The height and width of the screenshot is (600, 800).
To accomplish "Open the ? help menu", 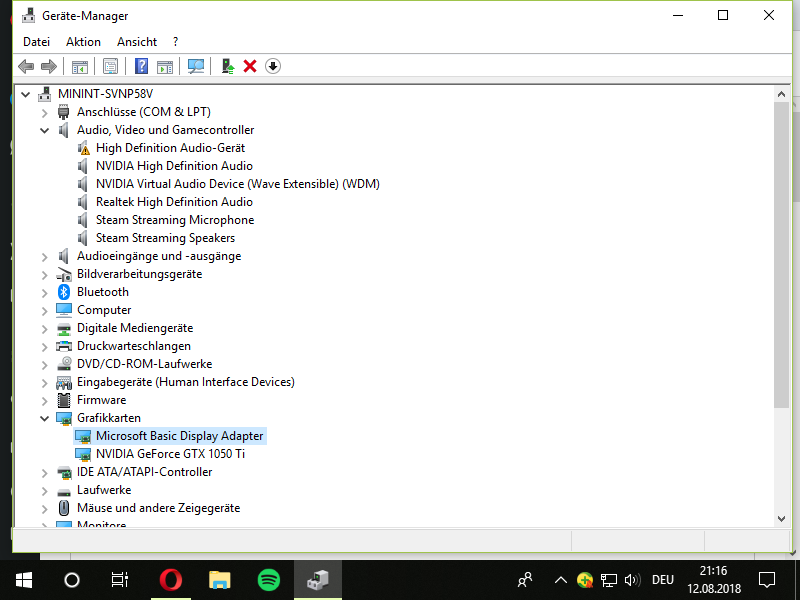I will (x=176, y=42).
